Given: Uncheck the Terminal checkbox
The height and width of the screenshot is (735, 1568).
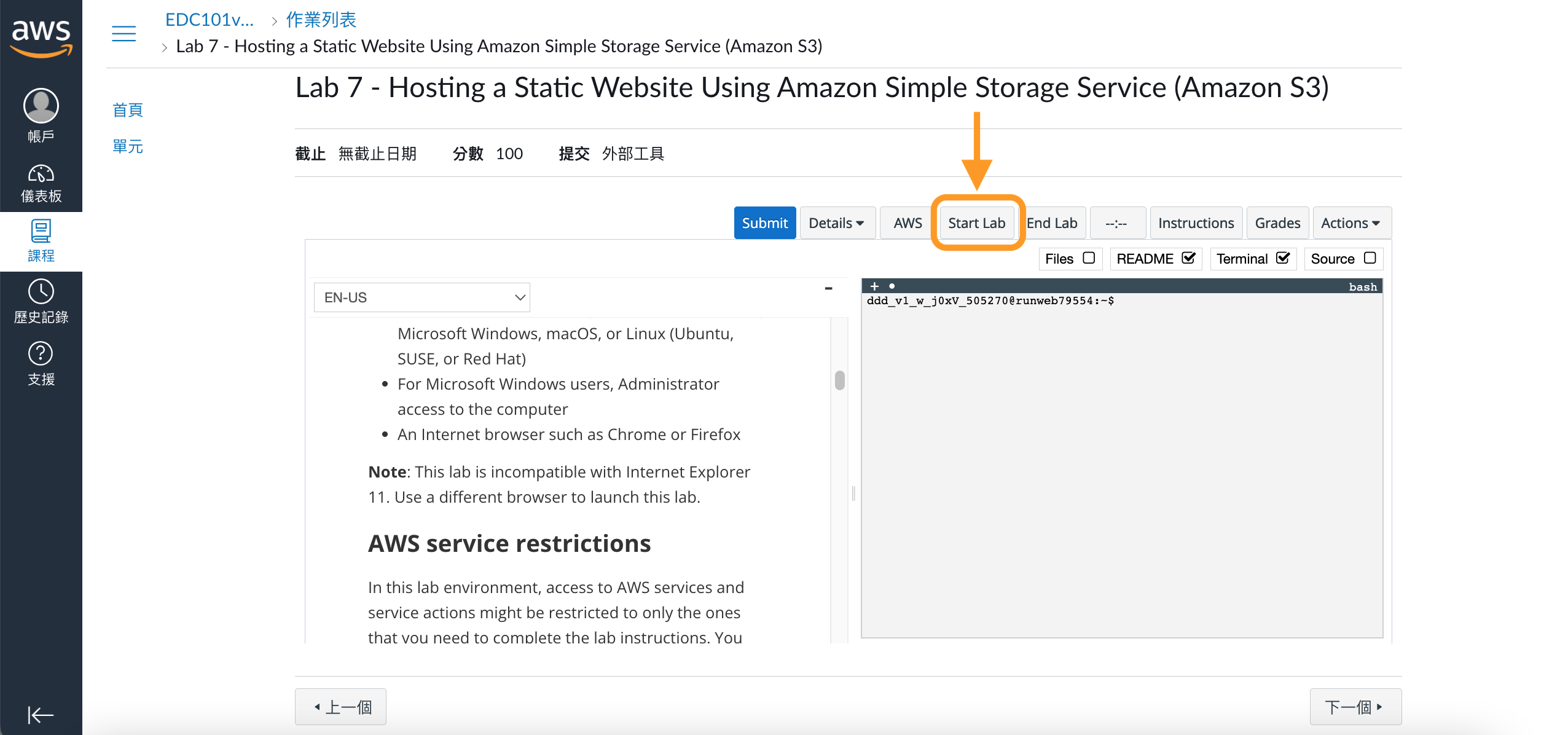Looking at the screenshot, I should tap(1282, 258).
